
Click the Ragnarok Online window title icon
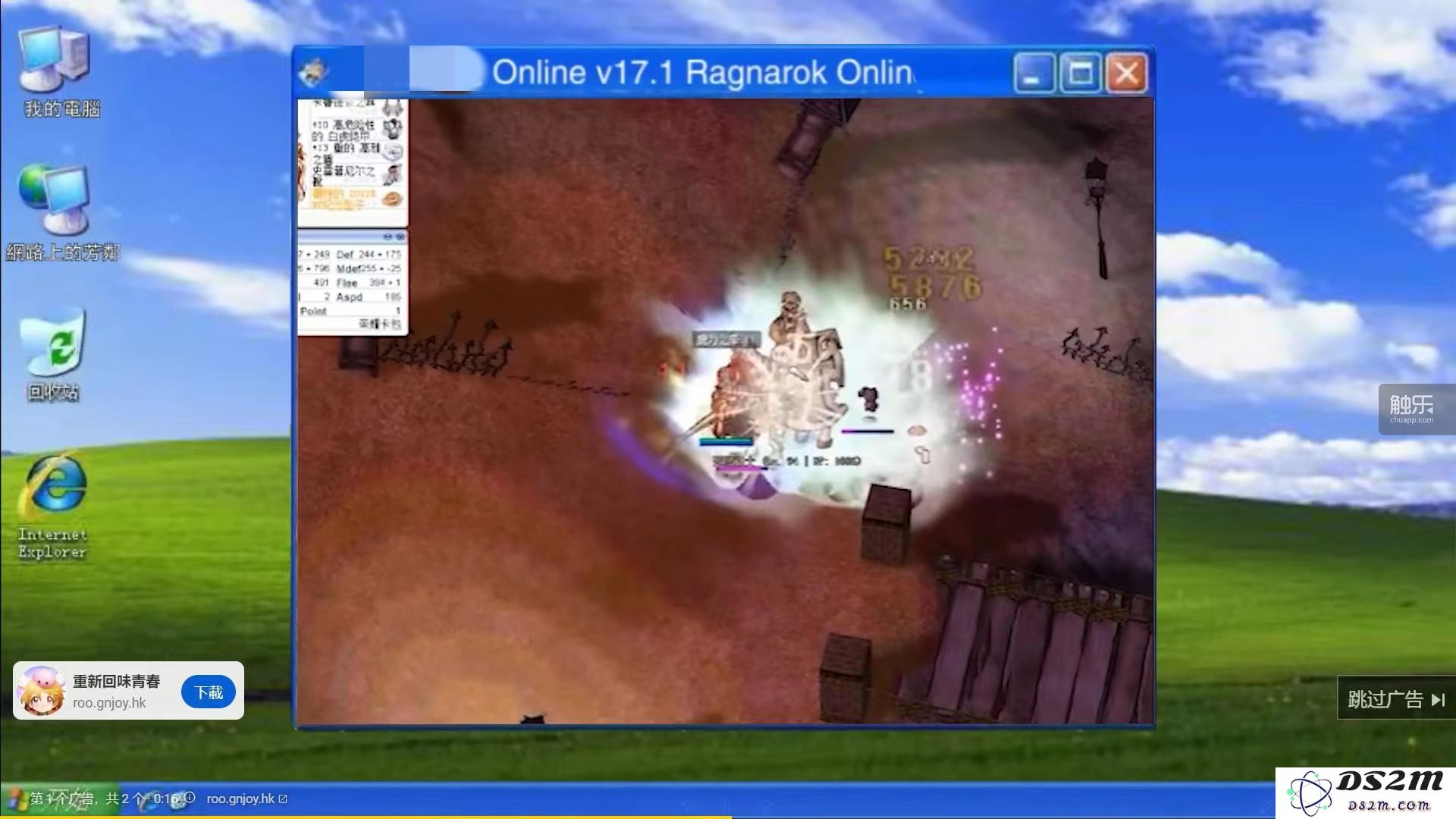tap(314, 73)
